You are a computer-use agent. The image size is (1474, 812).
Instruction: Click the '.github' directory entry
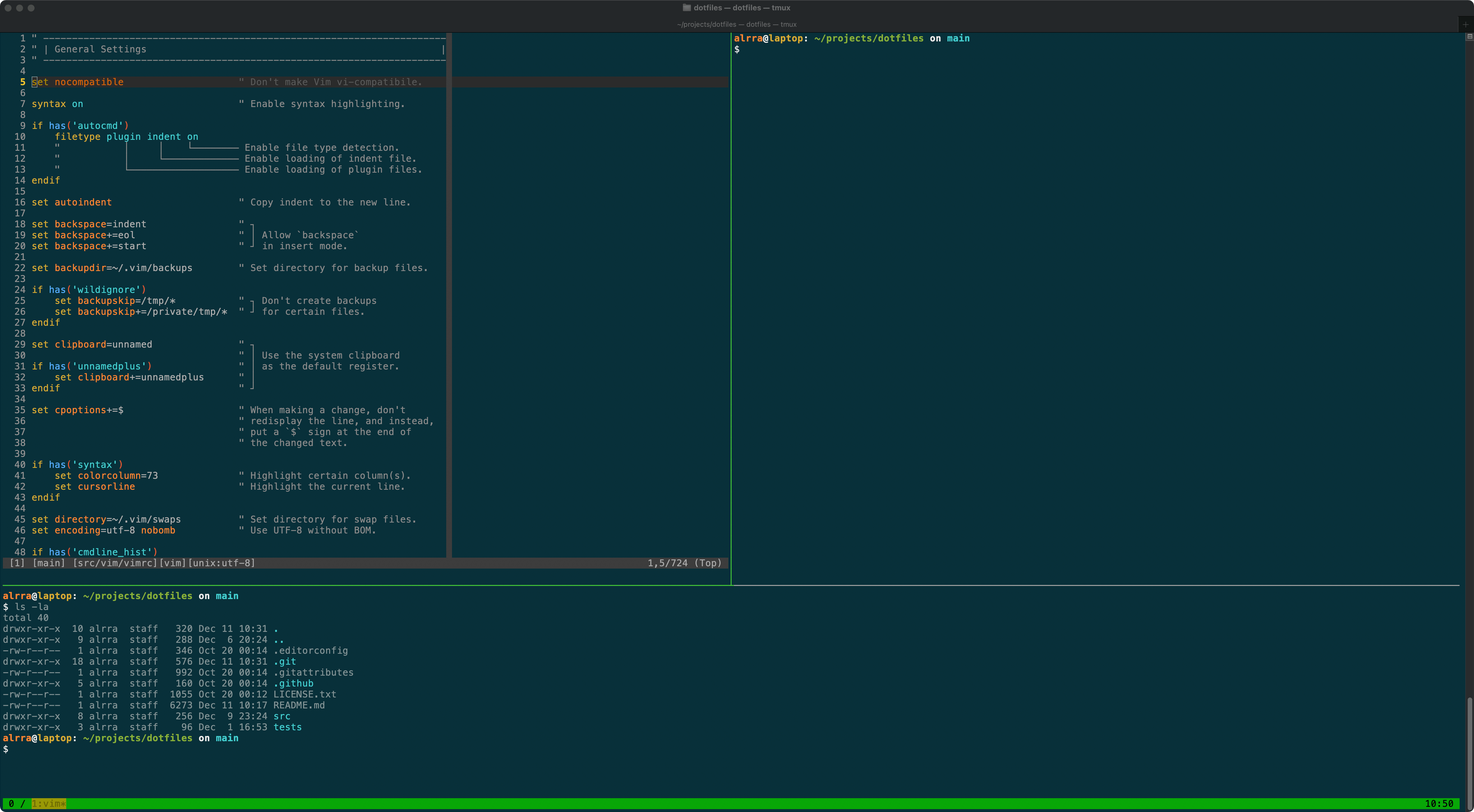click(x=294, y=683)
